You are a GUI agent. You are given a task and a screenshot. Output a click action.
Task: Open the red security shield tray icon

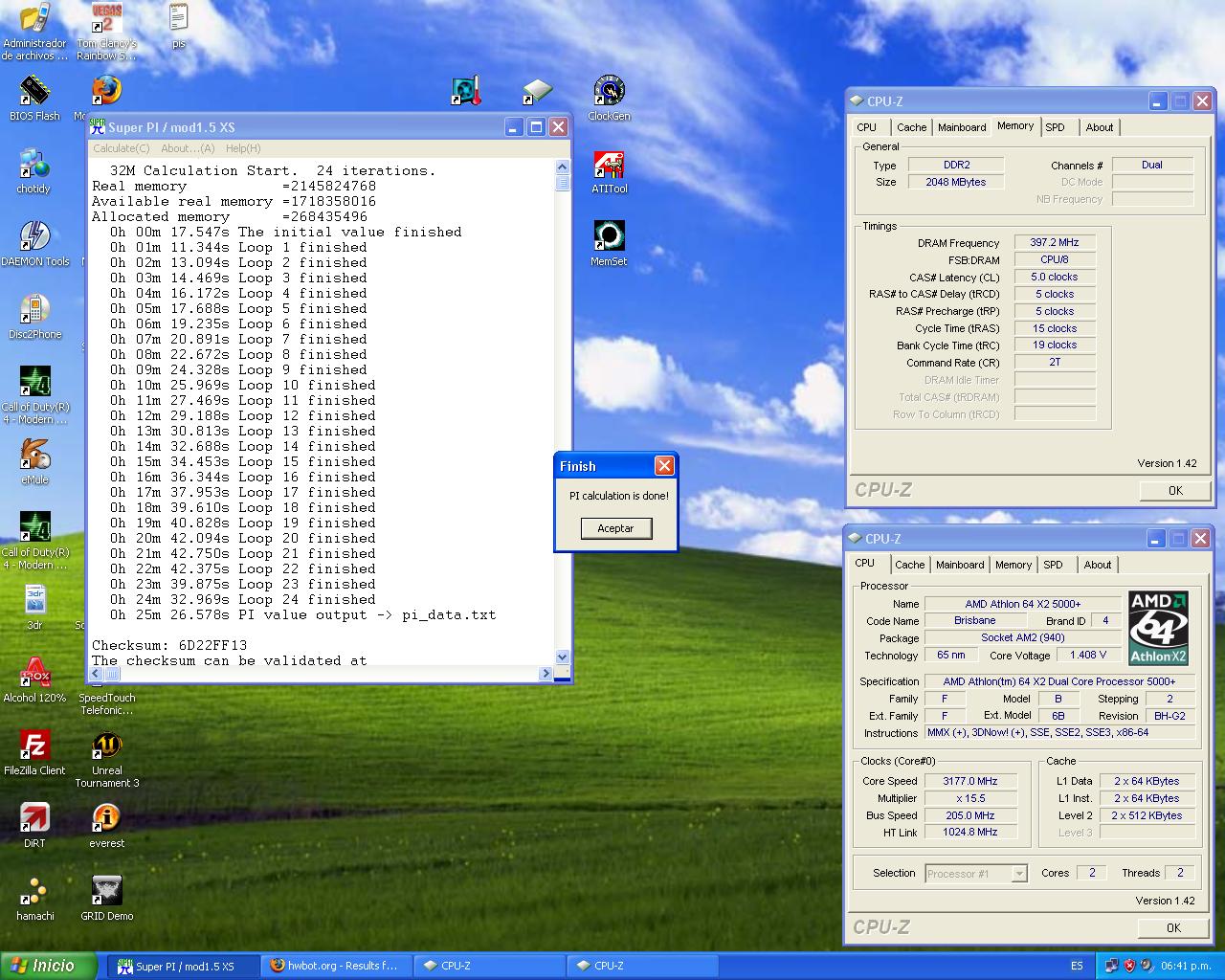[x=1129, y=966]
